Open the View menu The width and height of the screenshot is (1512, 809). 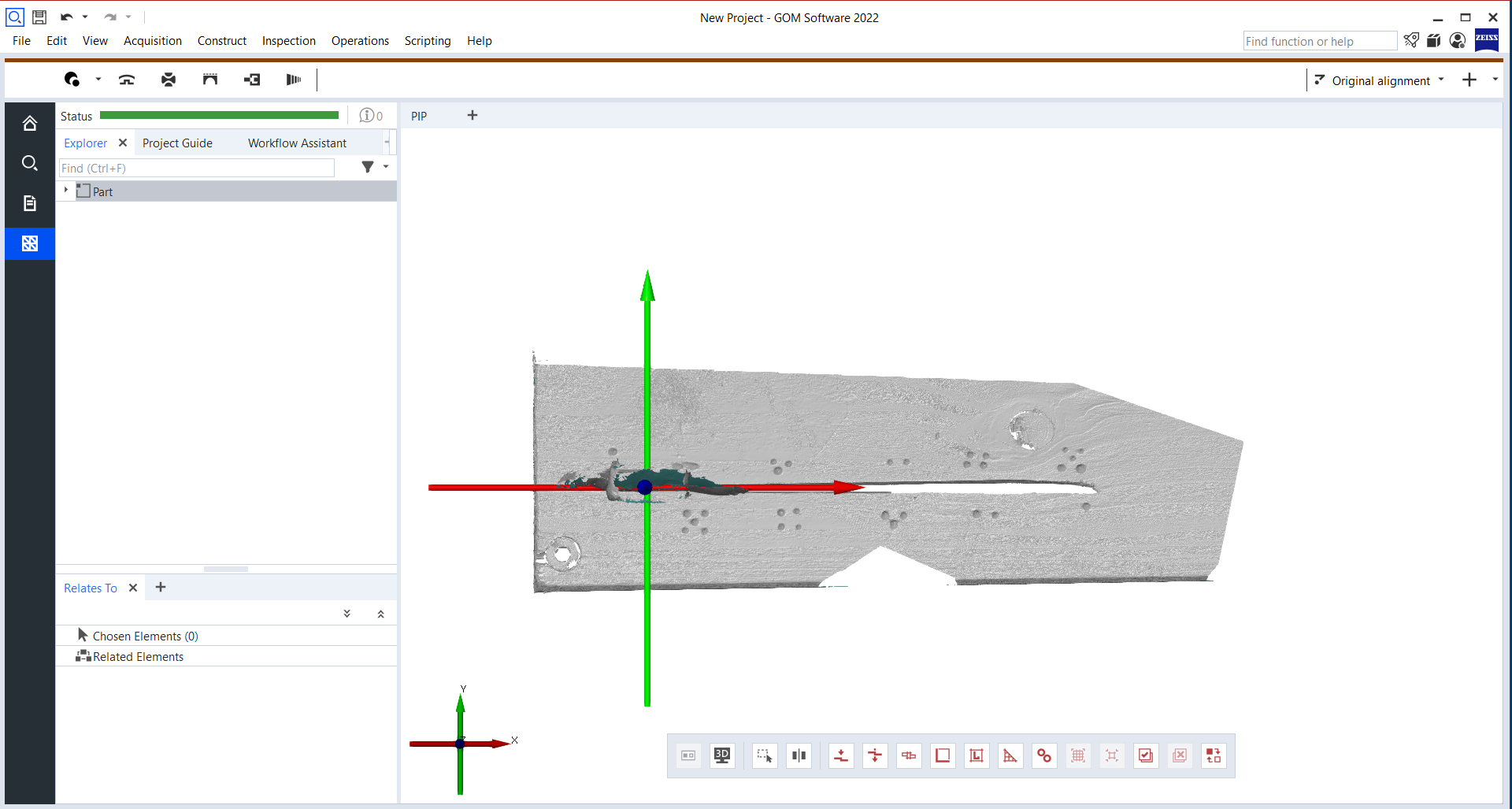[x=95, y=41]
